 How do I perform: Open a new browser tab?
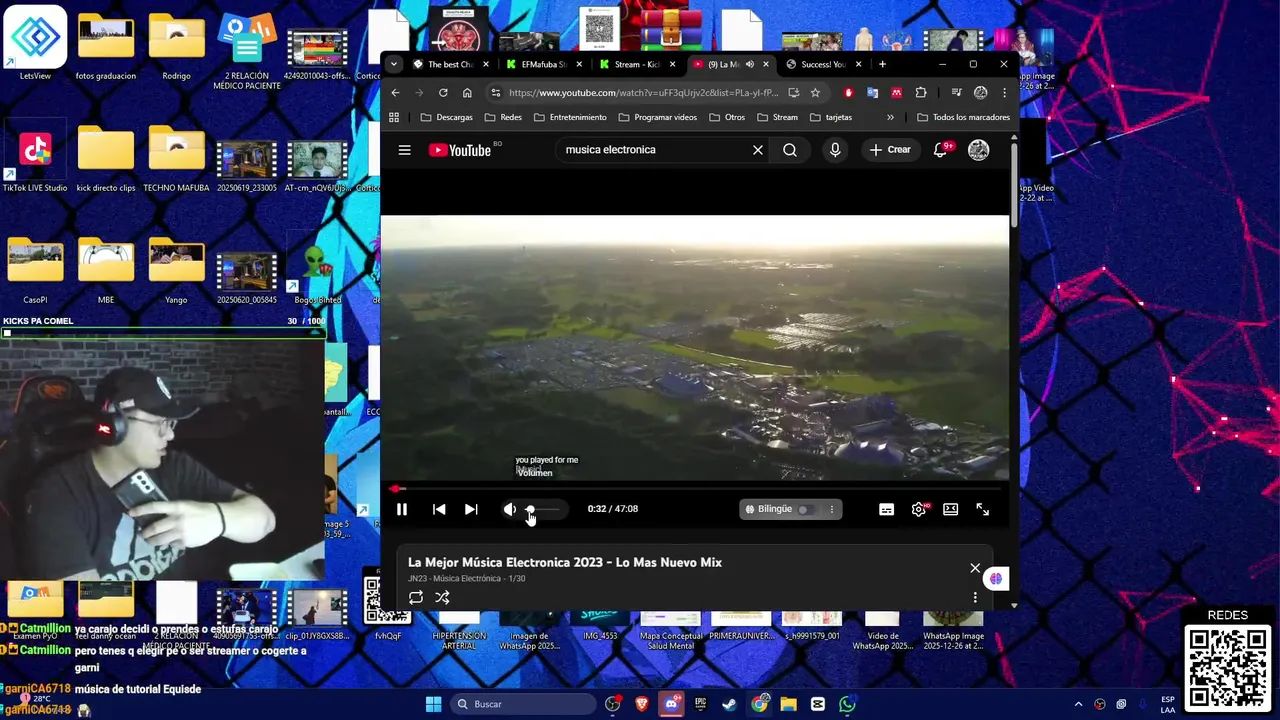coord(882,64)
